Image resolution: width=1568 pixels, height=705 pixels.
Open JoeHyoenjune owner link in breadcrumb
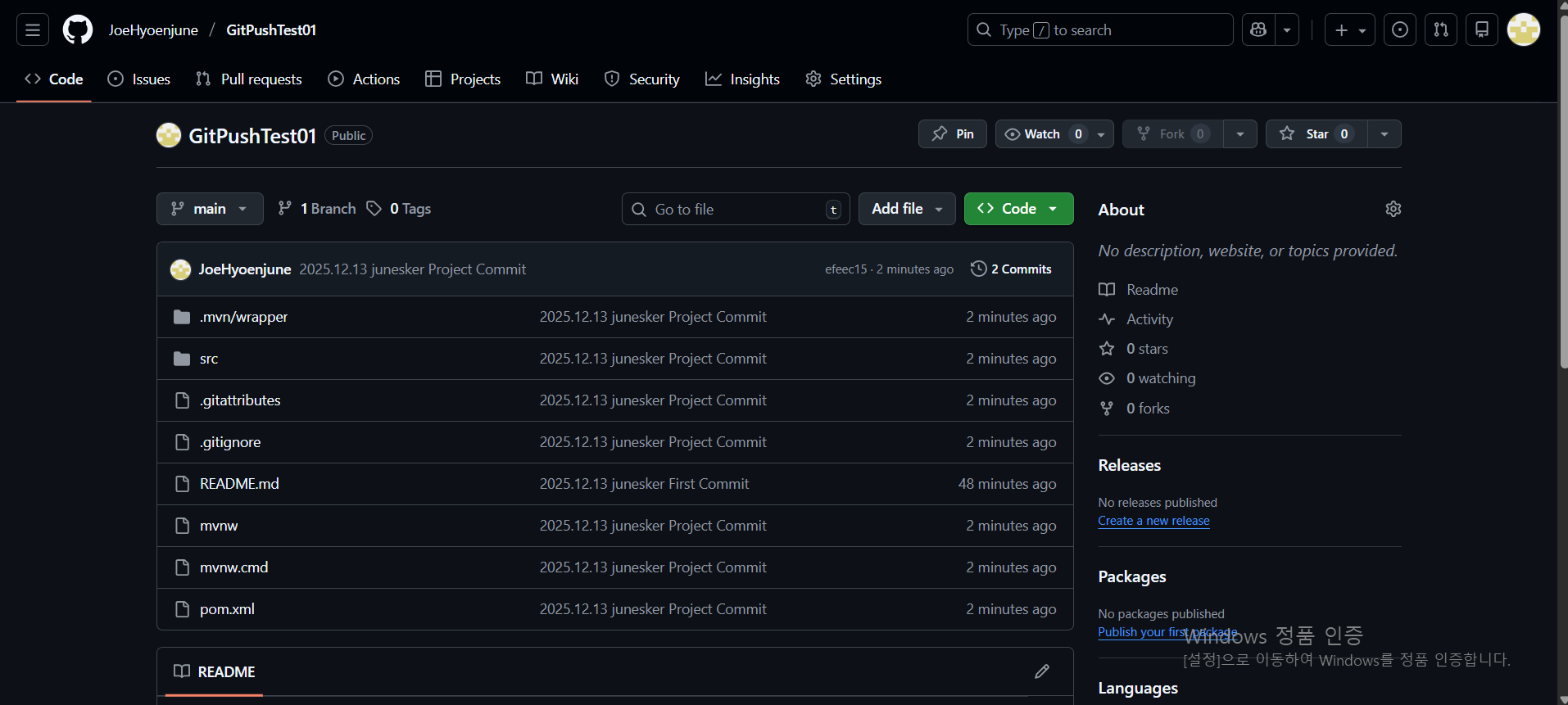coord(153,30)
